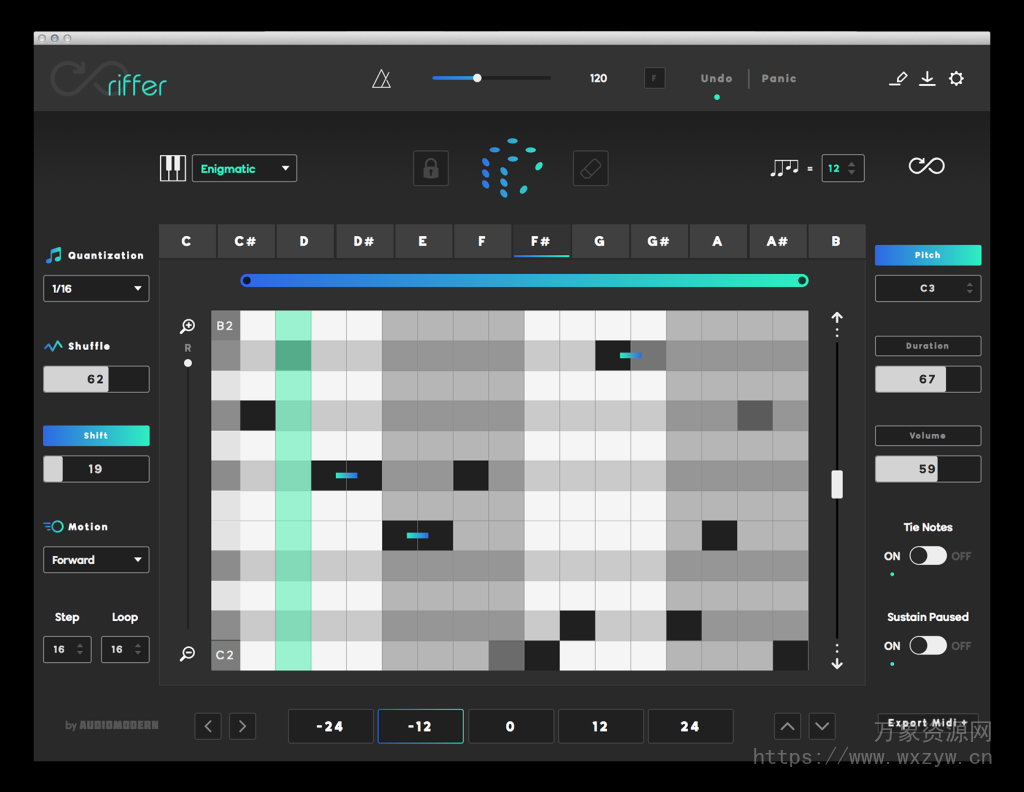Click the Export Midi button
Screen dimensions: 1024x792
[928, 722]
